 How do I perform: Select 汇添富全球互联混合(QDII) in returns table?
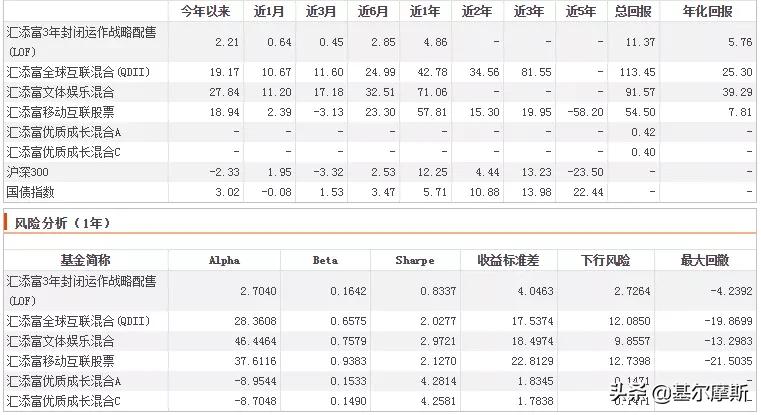(79, 72)
